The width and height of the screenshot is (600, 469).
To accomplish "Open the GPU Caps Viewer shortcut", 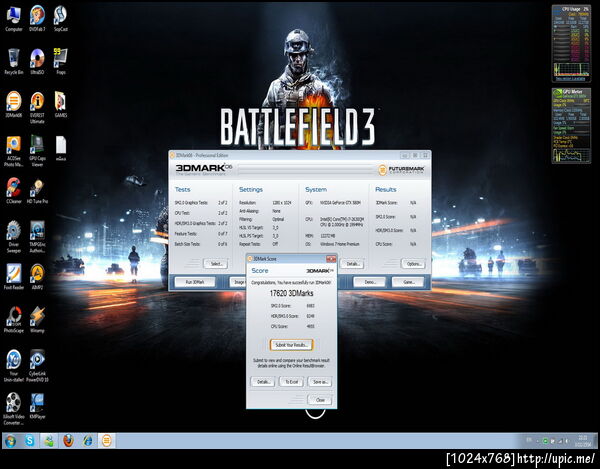I will pyautogui.click(x=37, y=151).
